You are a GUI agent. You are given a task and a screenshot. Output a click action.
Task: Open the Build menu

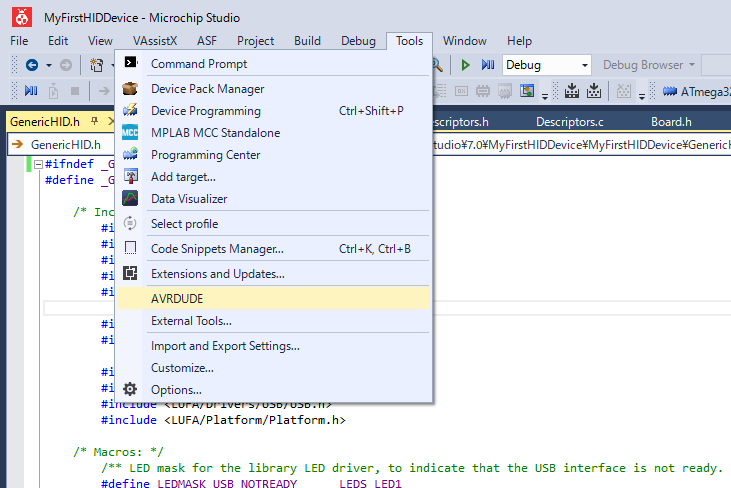[307, 41]
